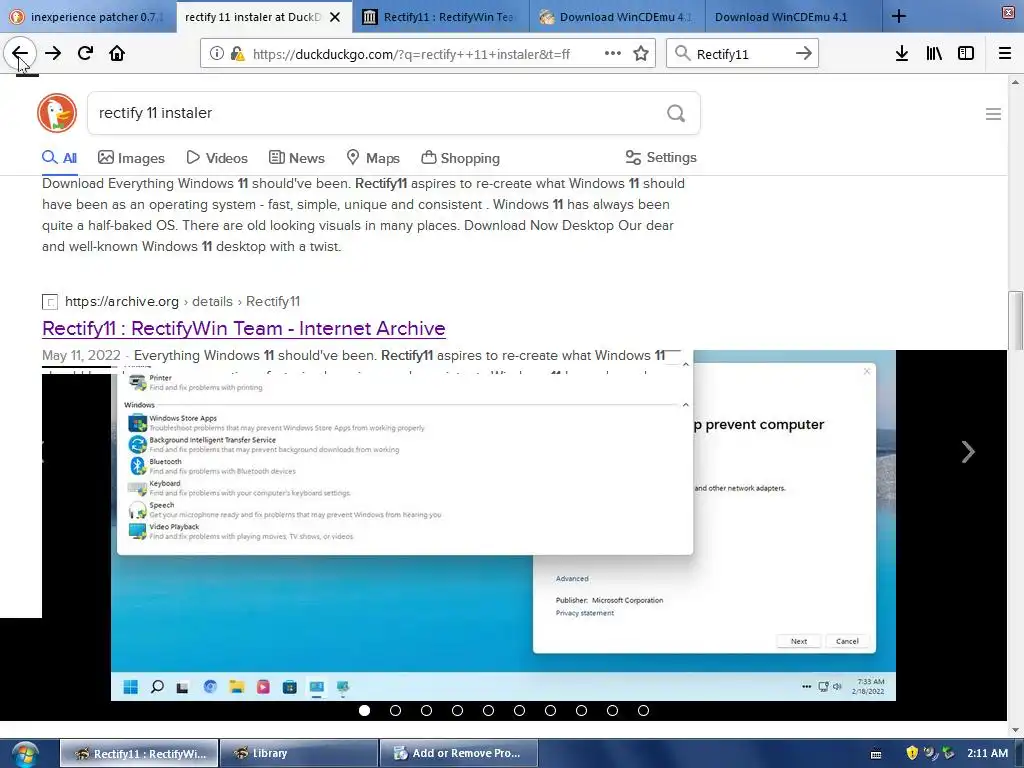Screen dimensions: 1024x768
Task: Open the Rectify11 Internet Archive result link
Action: tap(244, 328)
